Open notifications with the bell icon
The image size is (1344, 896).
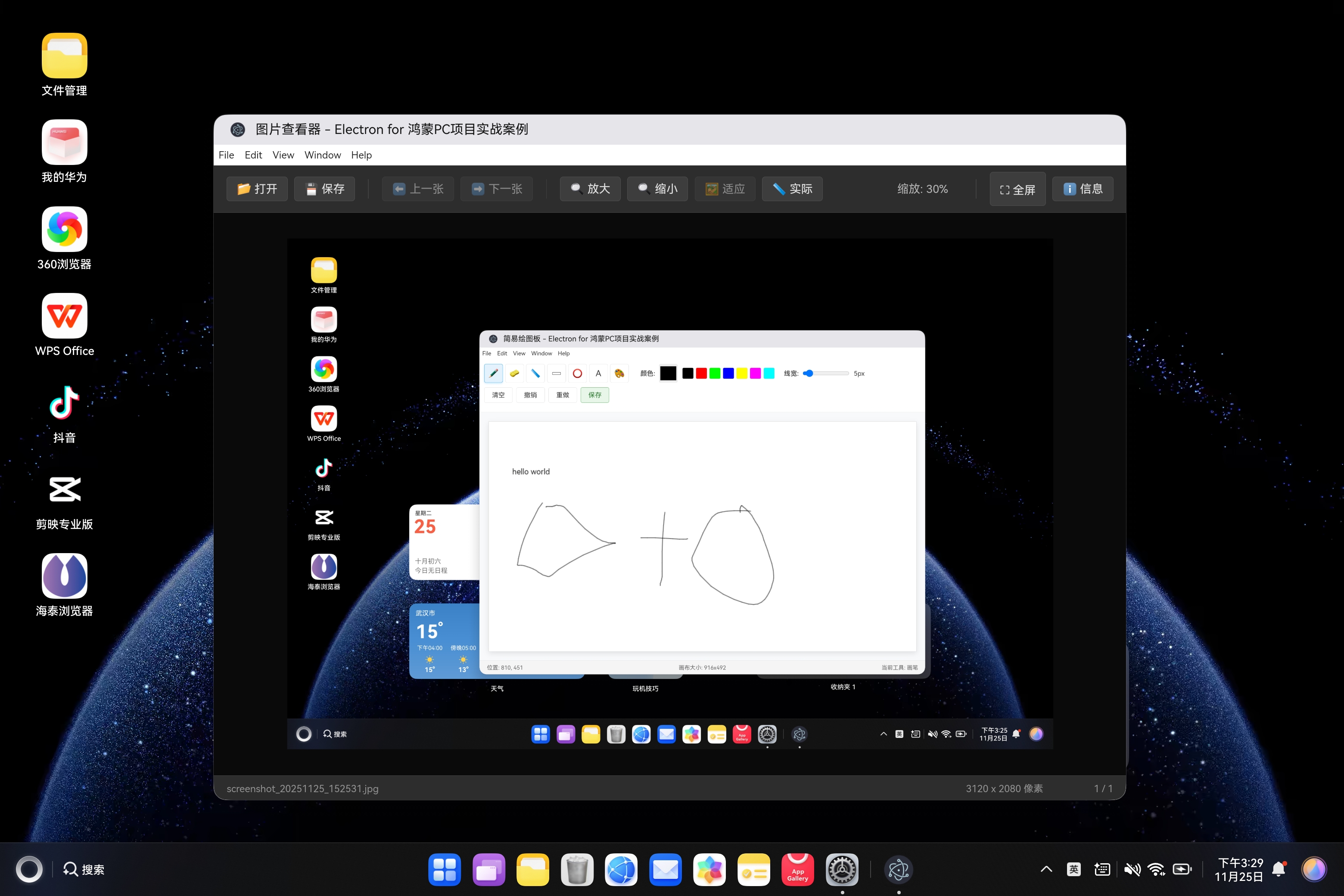[x=1279, y=870]
